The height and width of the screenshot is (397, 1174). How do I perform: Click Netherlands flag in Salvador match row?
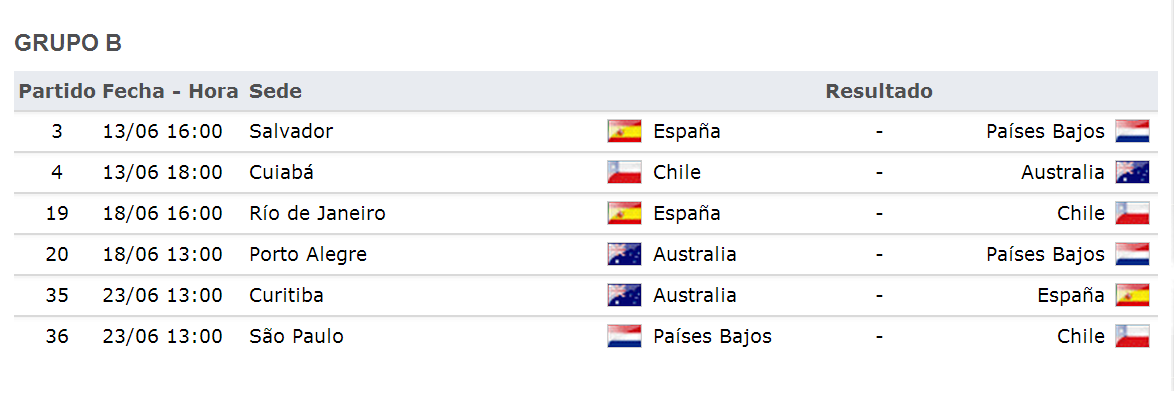coord(1132,131)
